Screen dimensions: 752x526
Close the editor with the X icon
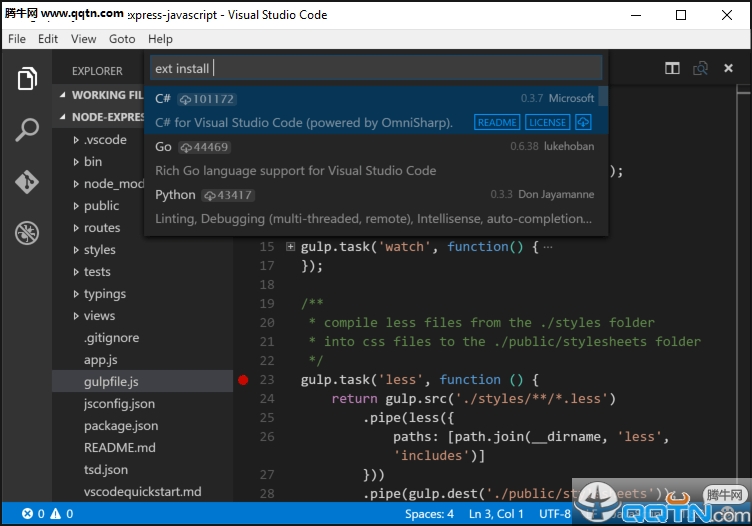coord(728,69)
